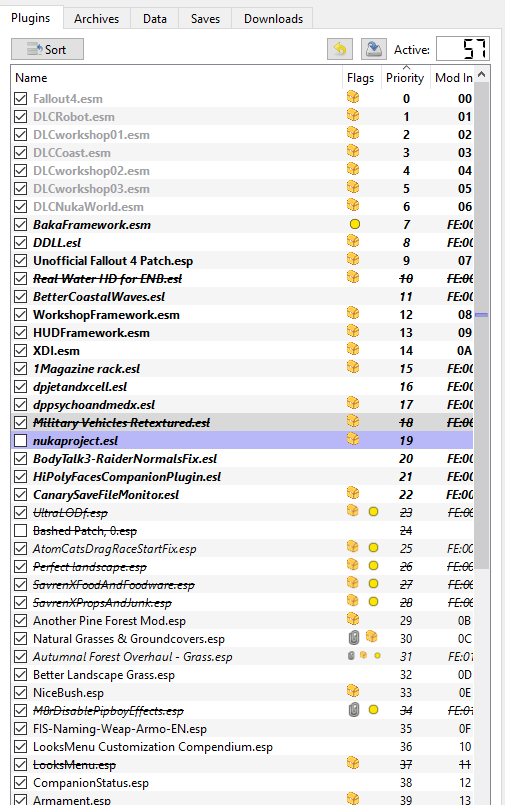Click the Flags column header
505x805 pixels.
click(361, 78)
